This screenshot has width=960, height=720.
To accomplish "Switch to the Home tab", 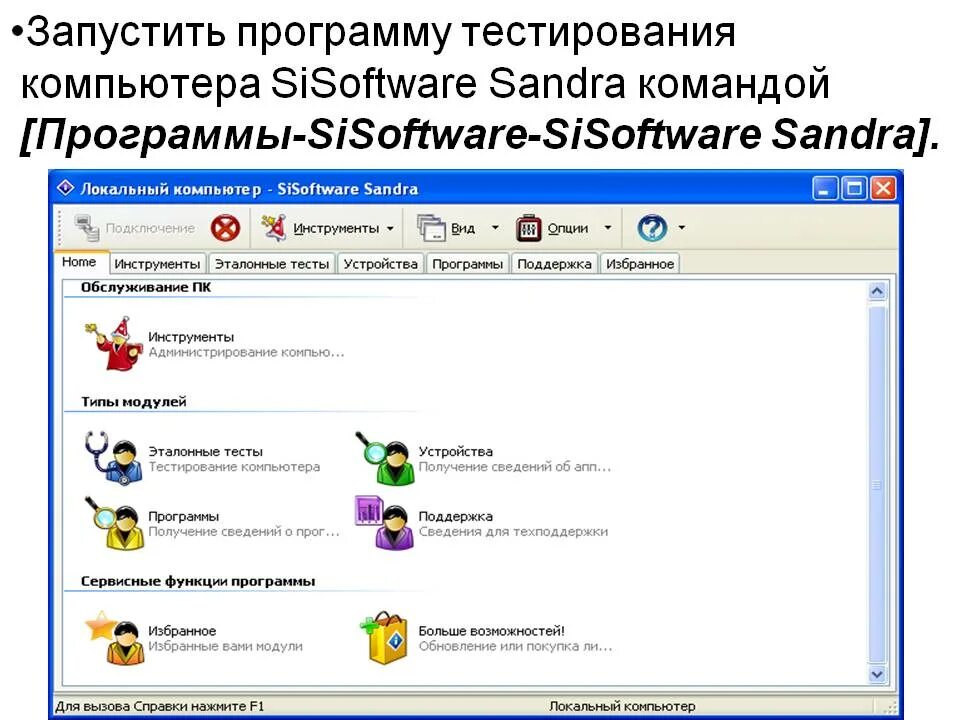I will click(x=79, y=262).
